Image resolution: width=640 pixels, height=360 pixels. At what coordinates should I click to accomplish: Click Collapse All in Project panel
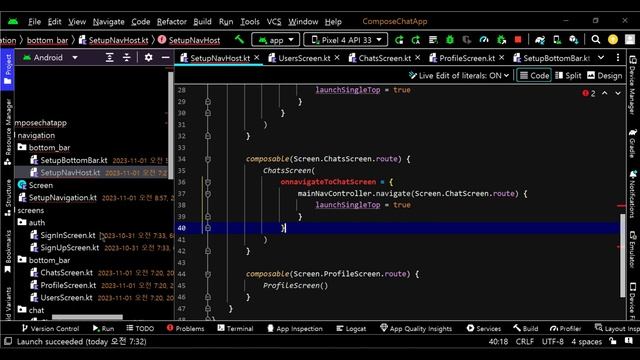click(127, 58)
